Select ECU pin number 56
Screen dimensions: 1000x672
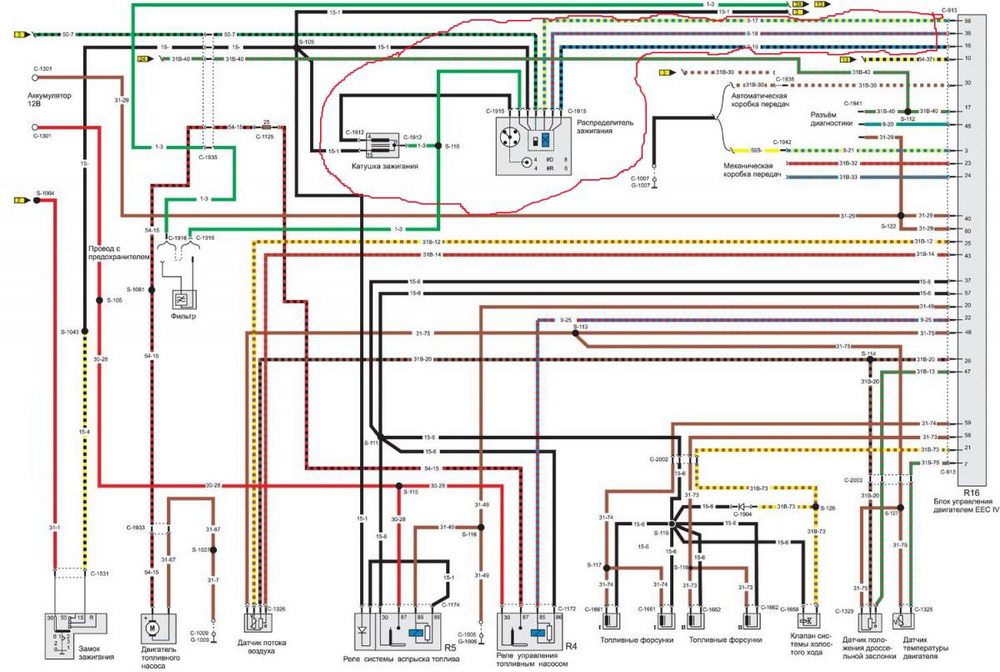(x=967, y=21)
